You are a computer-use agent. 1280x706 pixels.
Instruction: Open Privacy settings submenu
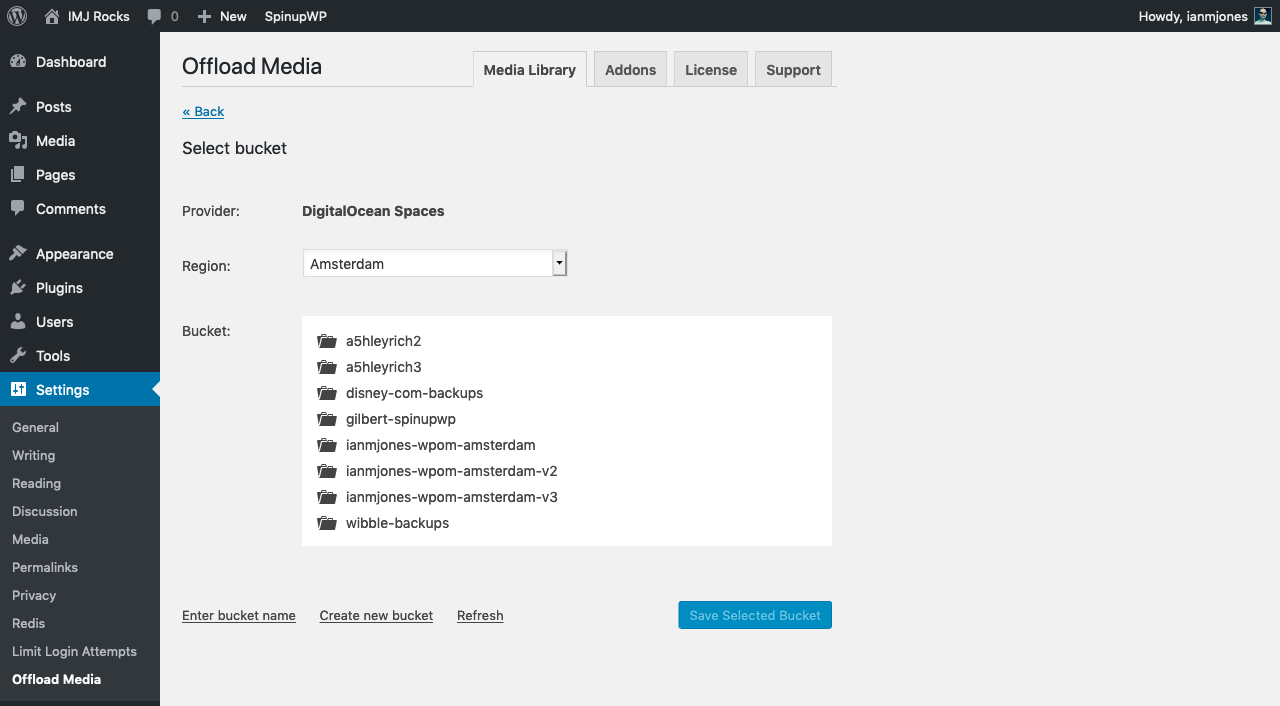(34, 595)
